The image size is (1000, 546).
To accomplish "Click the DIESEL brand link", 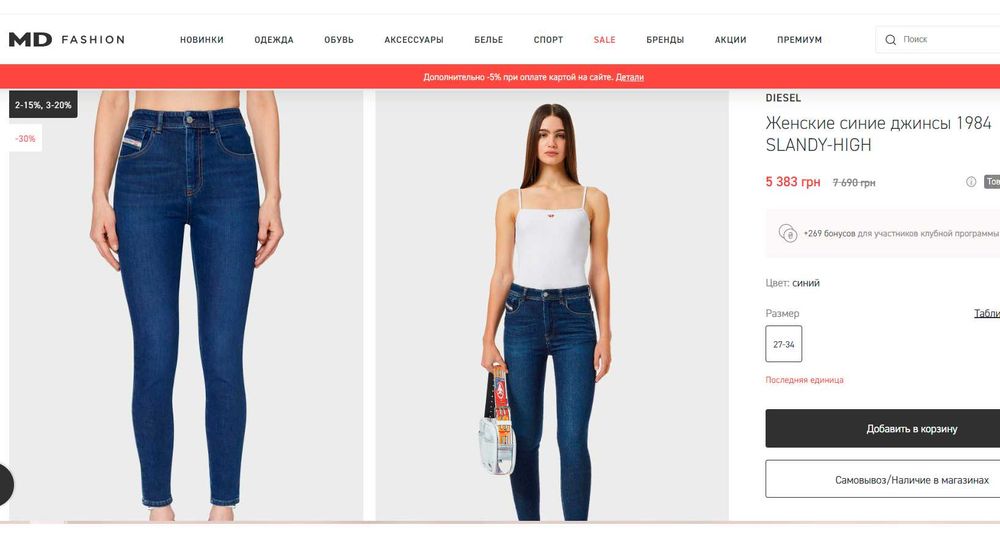I will (x=783, y=98).
